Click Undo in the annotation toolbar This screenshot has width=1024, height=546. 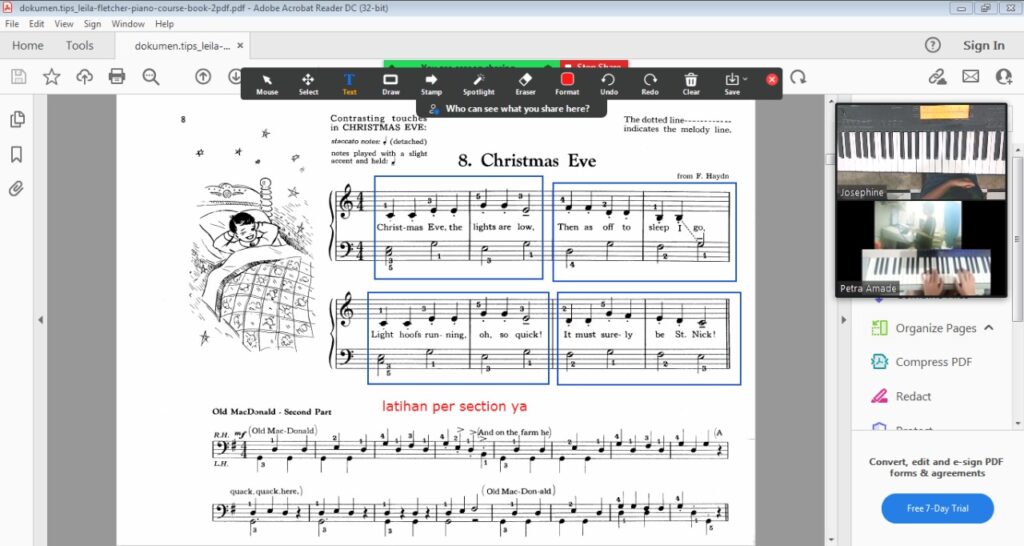(608, 82)
